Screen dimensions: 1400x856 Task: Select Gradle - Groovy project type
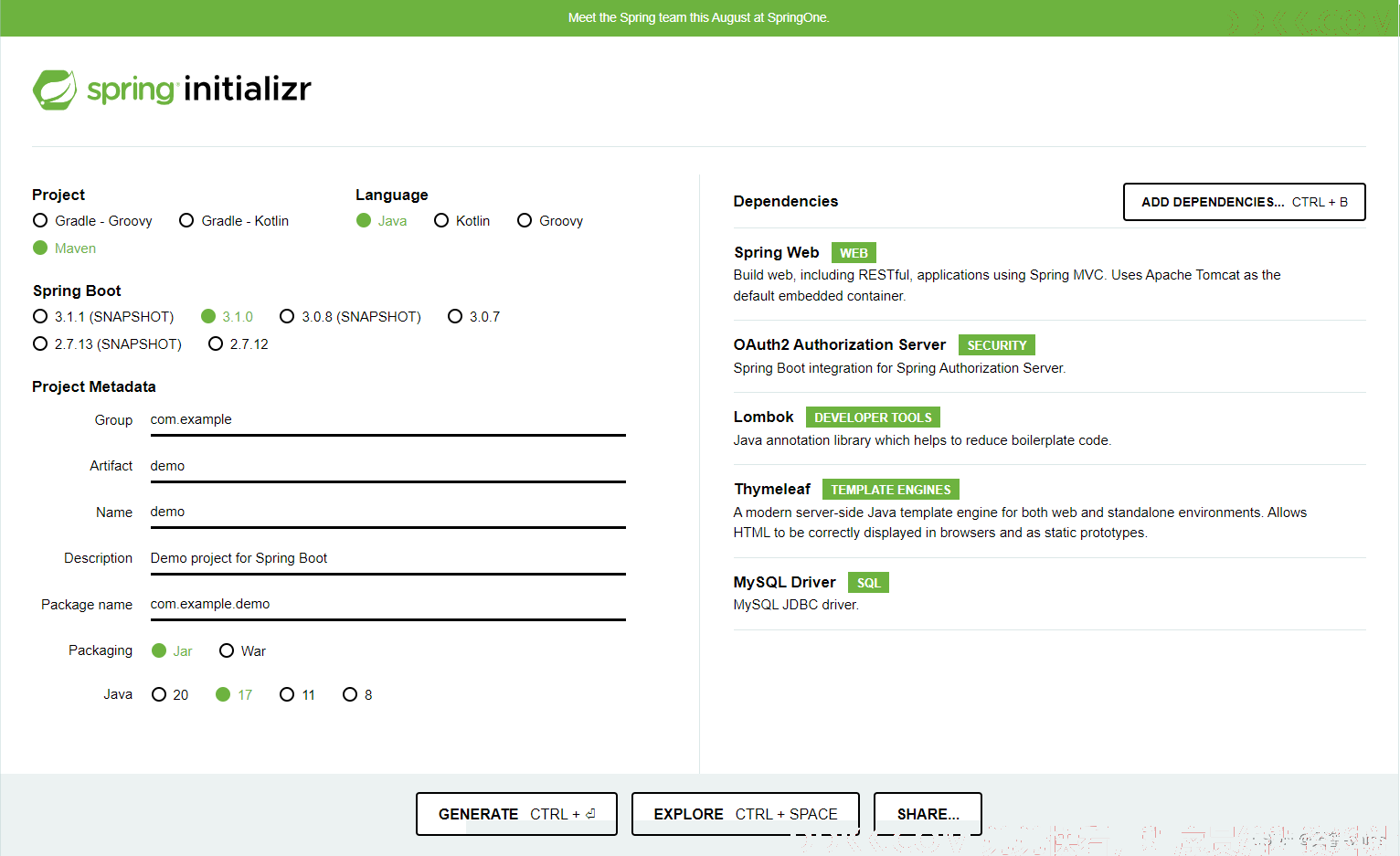(x=92, y=221)
